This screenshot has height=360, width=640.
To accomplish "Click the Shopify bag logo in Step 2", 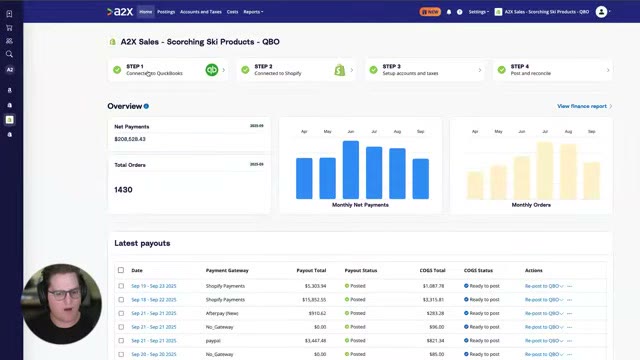I will click(340, 70).
